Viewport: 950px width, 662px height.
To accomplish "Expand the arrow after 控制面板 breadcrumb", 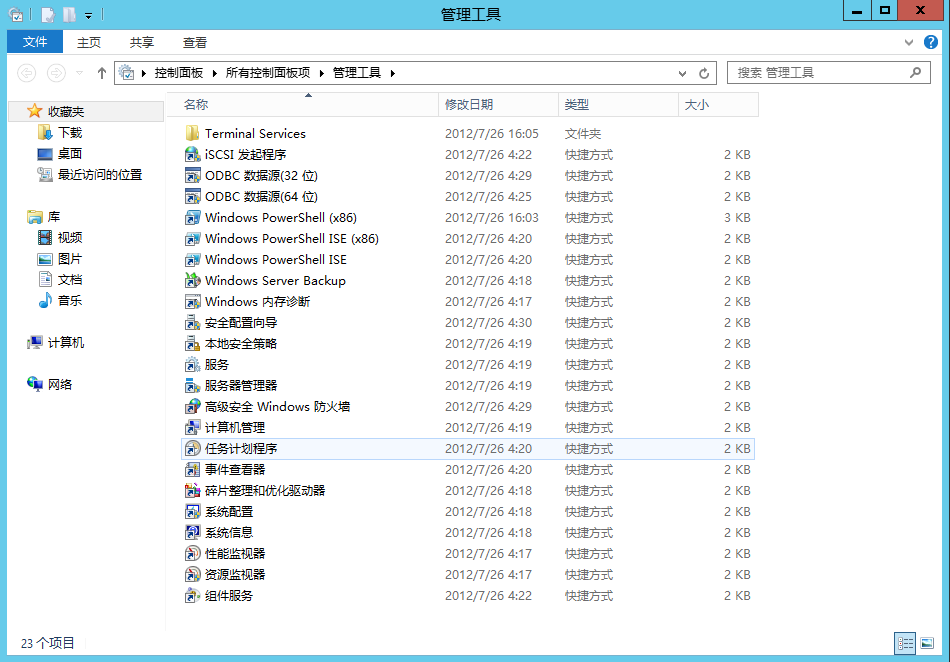I will point(214,73).
